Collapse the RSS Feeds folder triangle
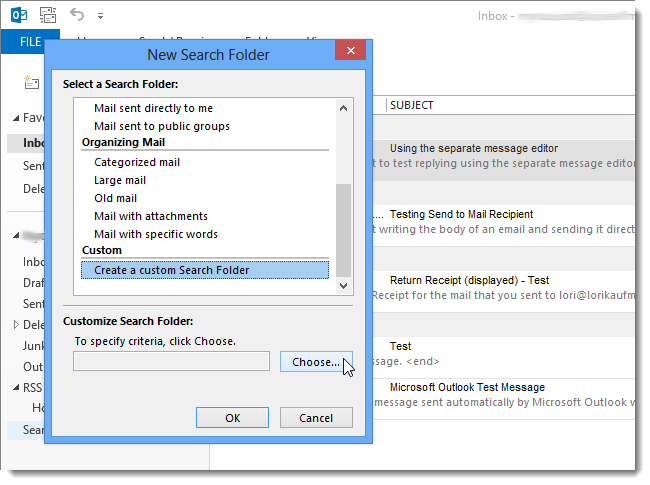The image size is (650, 485). point(16,388)
